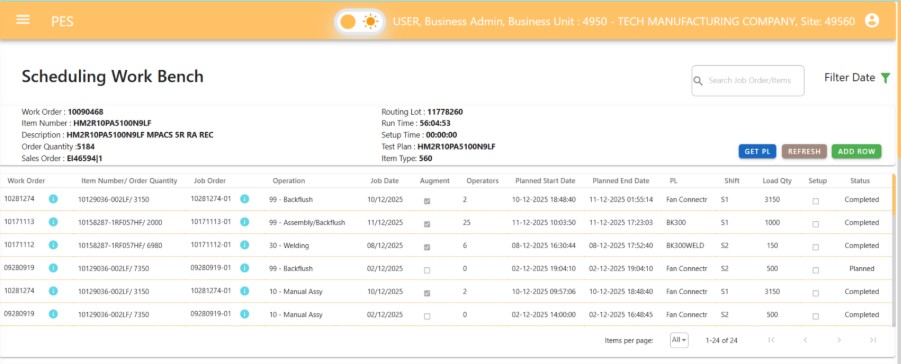Click the Shift column header
The height and width of the screenshot is (364, 901).
coord(732,181)
